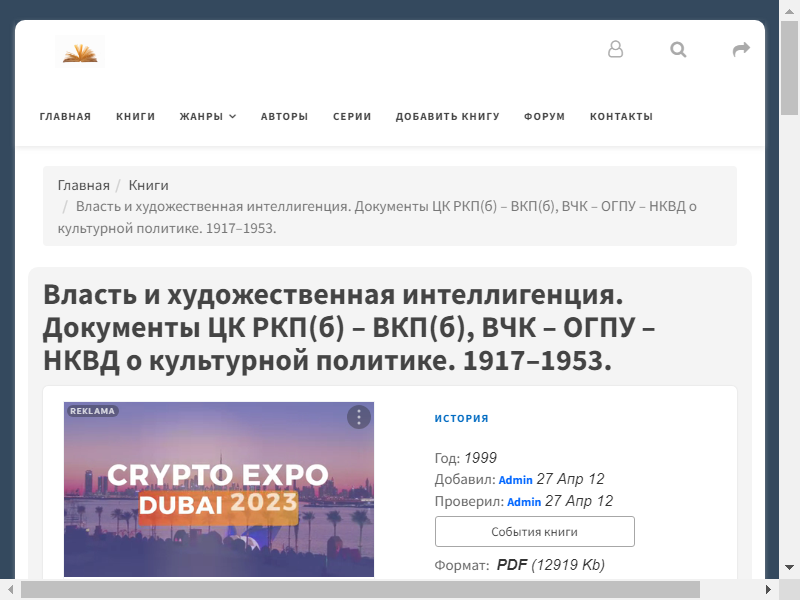This screenshot has width=800, height=600.
Task: Select Серии in the navigation bar
Action: click(x=352, y=117)
